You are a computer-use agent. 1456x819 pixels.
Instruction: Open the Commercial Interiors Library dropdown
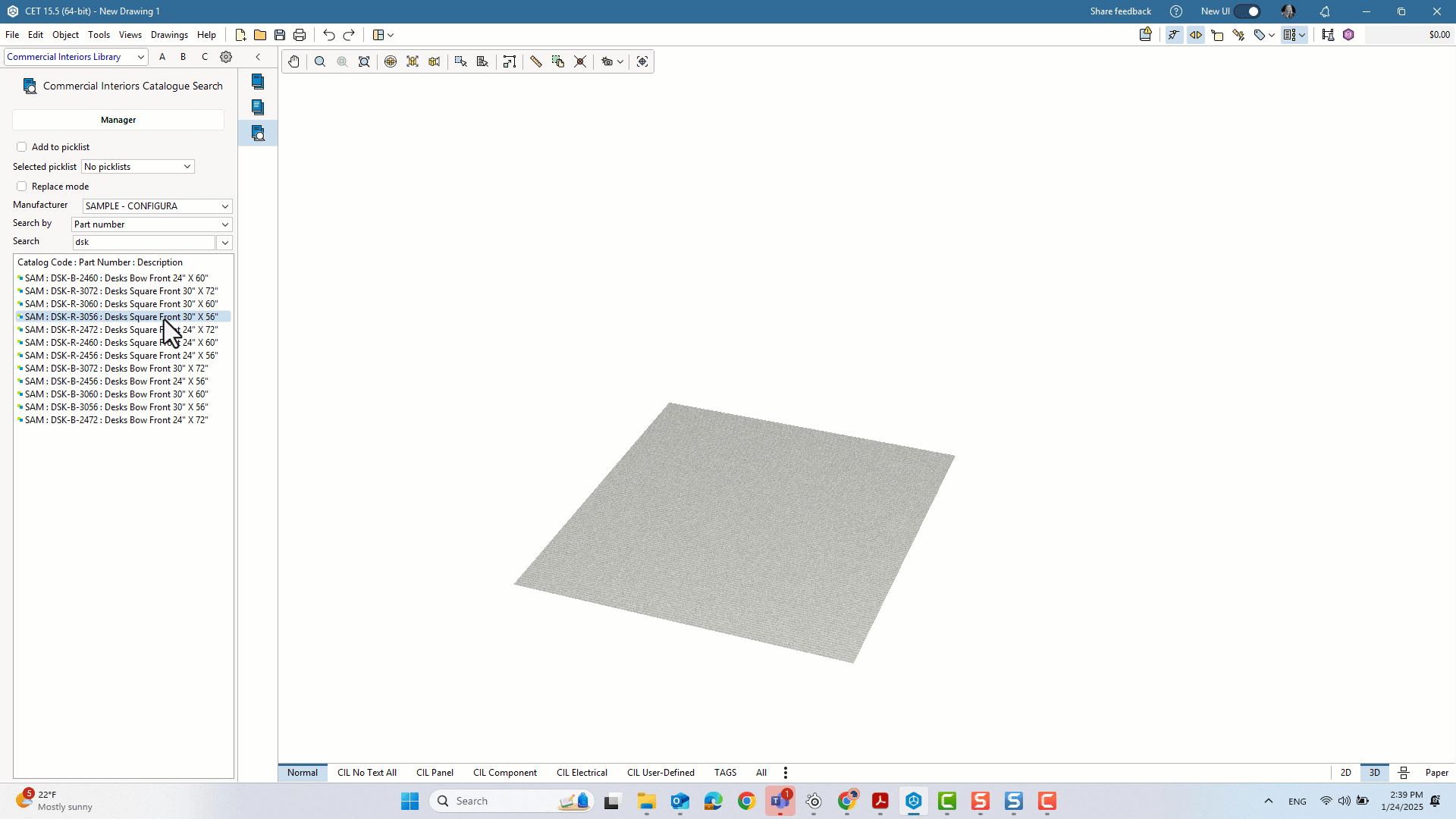pos(76,57)
